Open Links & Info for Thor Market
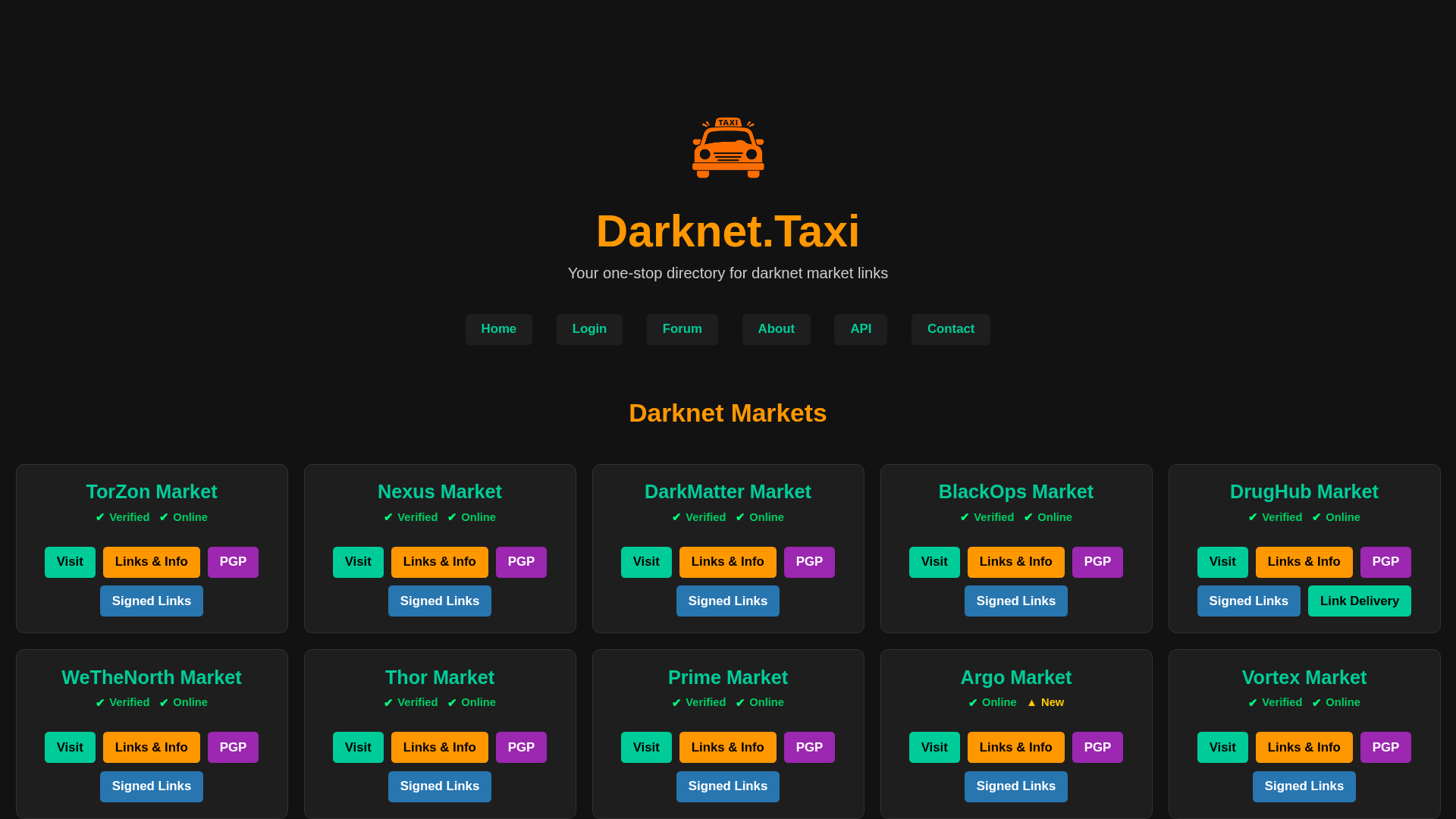 pyautogui.click(x=440, y=748)
